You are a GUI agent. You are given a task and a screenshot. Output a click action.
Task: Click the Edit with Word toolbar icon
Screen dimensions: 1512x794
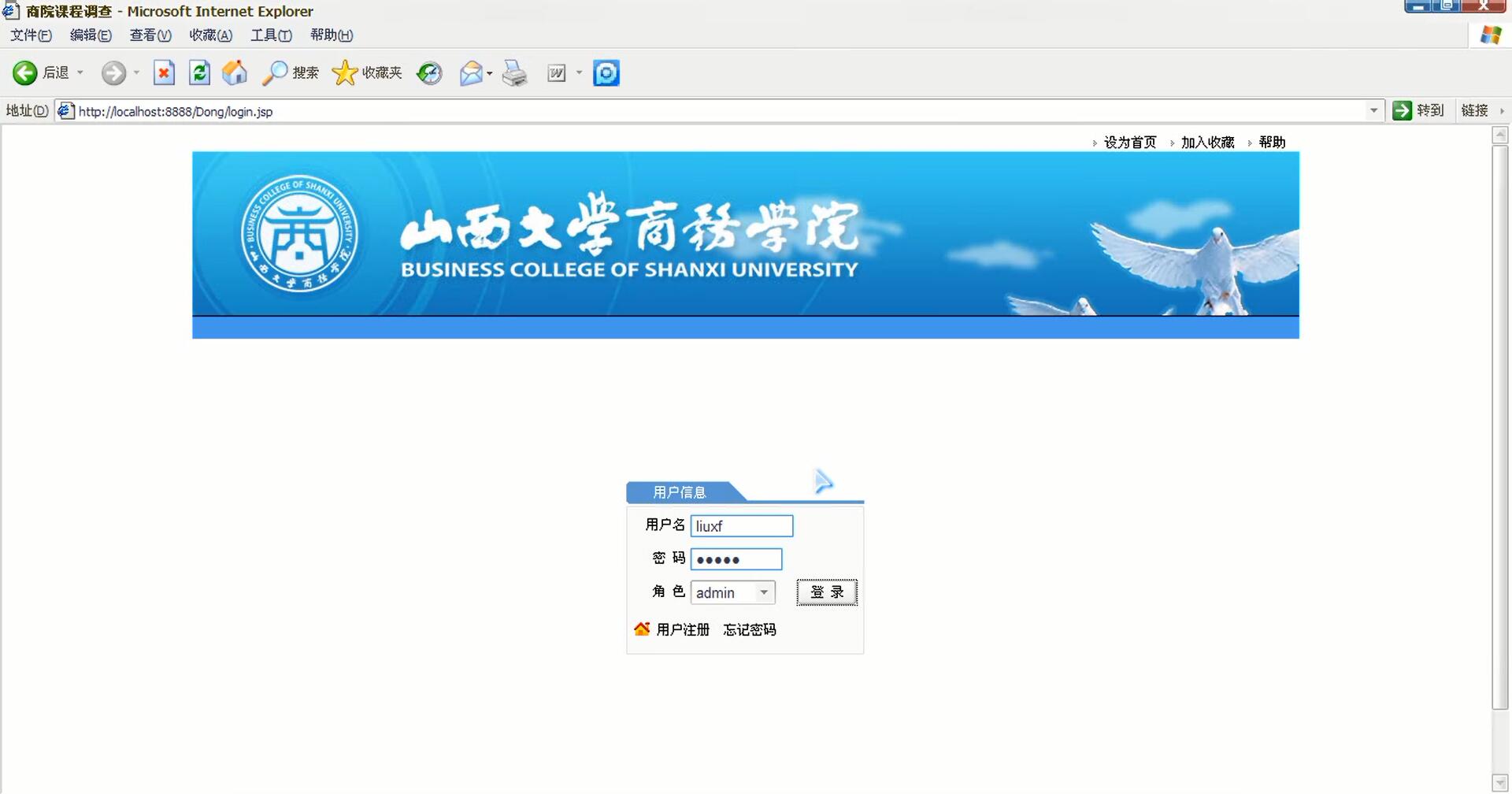tap(557, 73)
